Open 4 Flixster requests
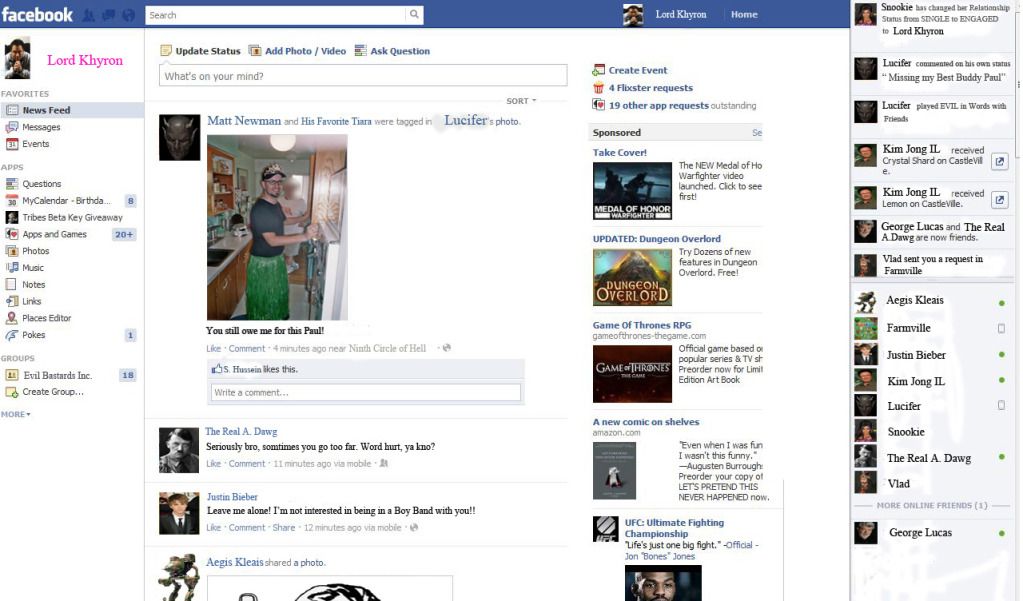 click(650, 88)
